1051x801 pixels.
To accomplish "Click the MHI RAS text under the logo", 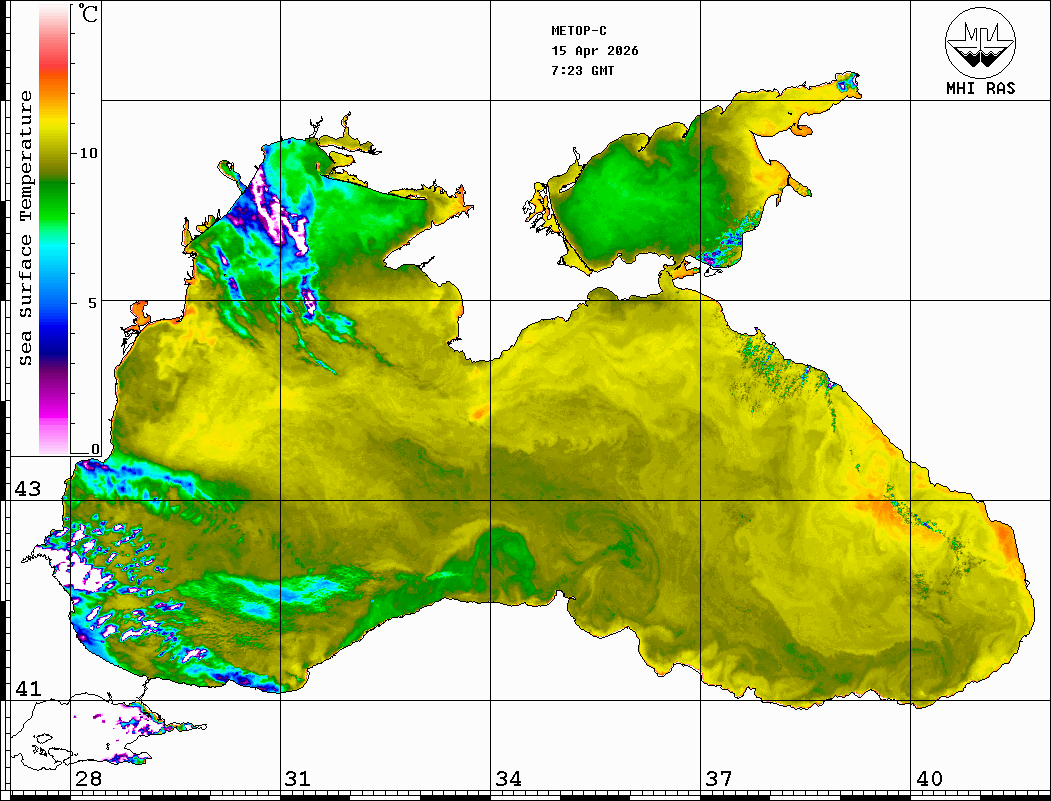I will [980, 89].
